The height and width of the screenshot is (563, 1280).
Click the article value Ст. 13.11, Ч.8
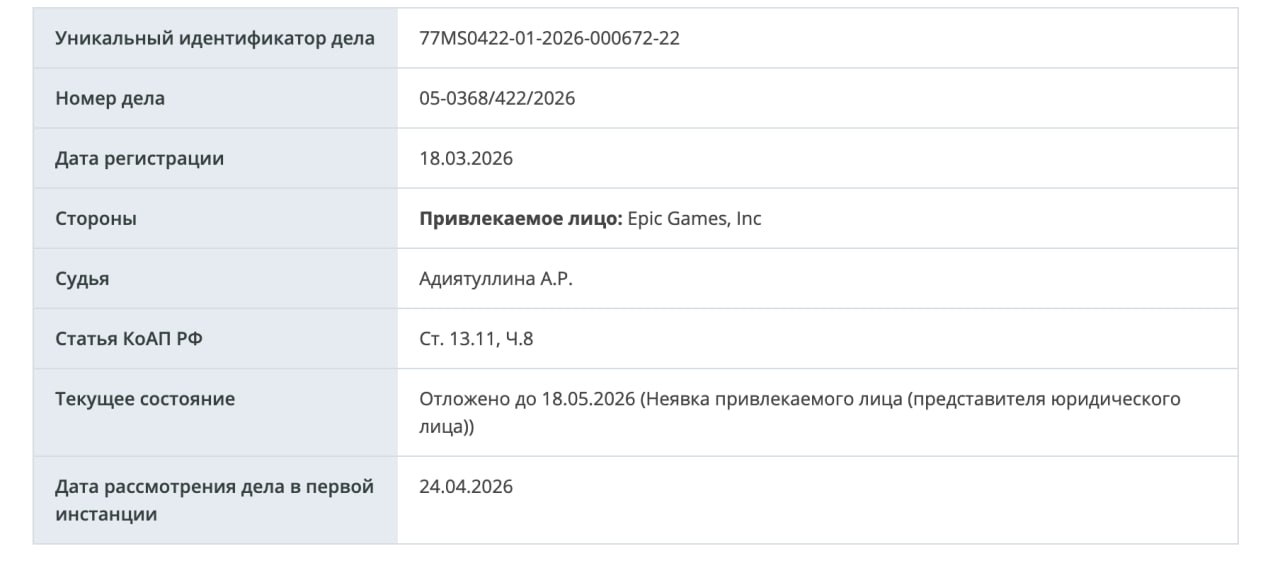477,339
